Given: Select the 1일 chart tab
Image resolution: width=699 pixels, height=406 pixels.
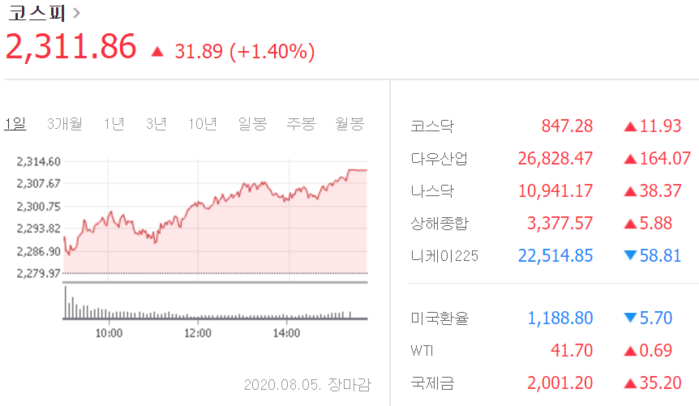Looking at the screenshot, I should click(x=15, y=124).
